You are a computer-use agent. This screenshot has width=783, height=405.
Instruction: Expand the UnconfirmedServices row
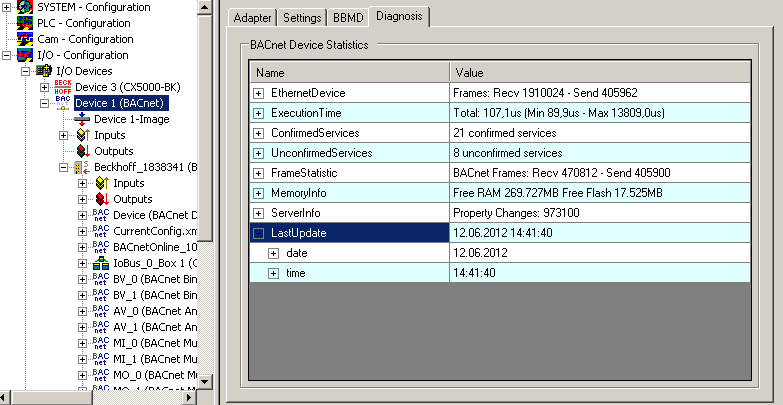pyautogui.click(x=258, y=153)
